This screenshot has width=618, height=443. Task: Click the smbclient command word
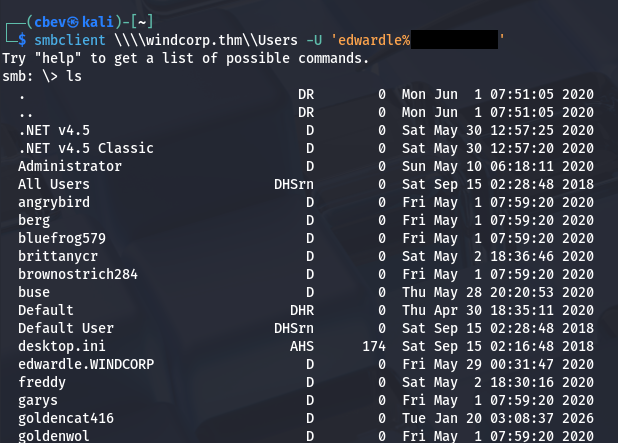[61, 39]
